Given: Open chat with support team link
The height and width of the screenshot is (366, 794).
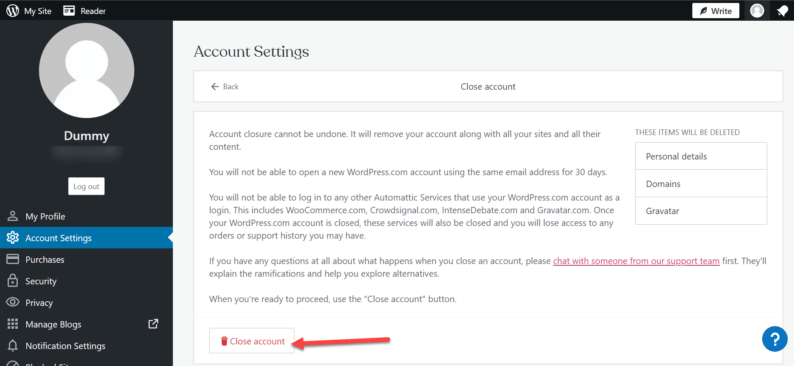Looking at the screenshot, I should coord(636,261).
